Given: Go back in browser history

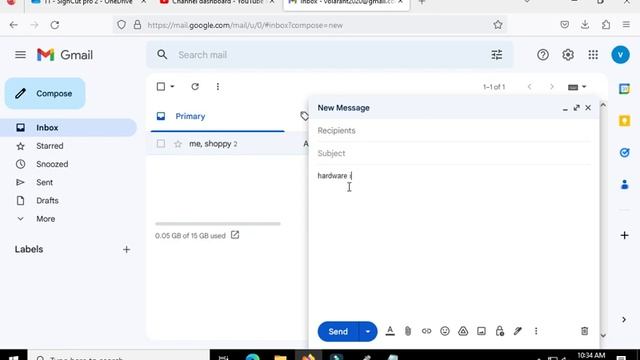Looking at the screenshot, I should tap(13, 25).
